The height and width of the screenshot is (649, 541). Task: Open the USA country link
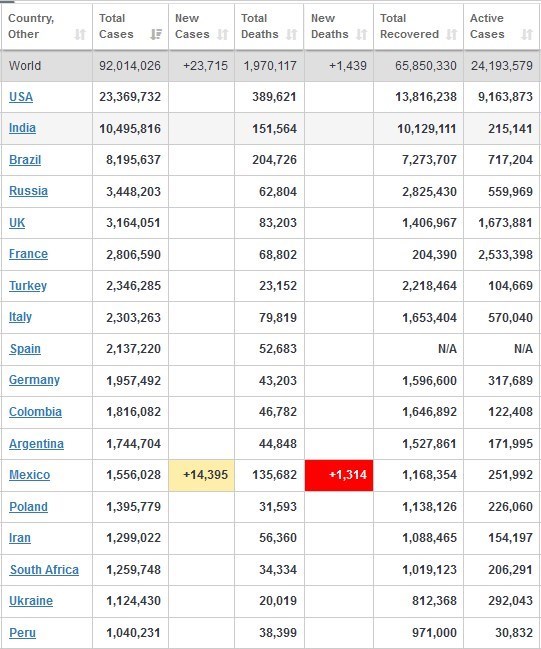(x=21, y=97)
